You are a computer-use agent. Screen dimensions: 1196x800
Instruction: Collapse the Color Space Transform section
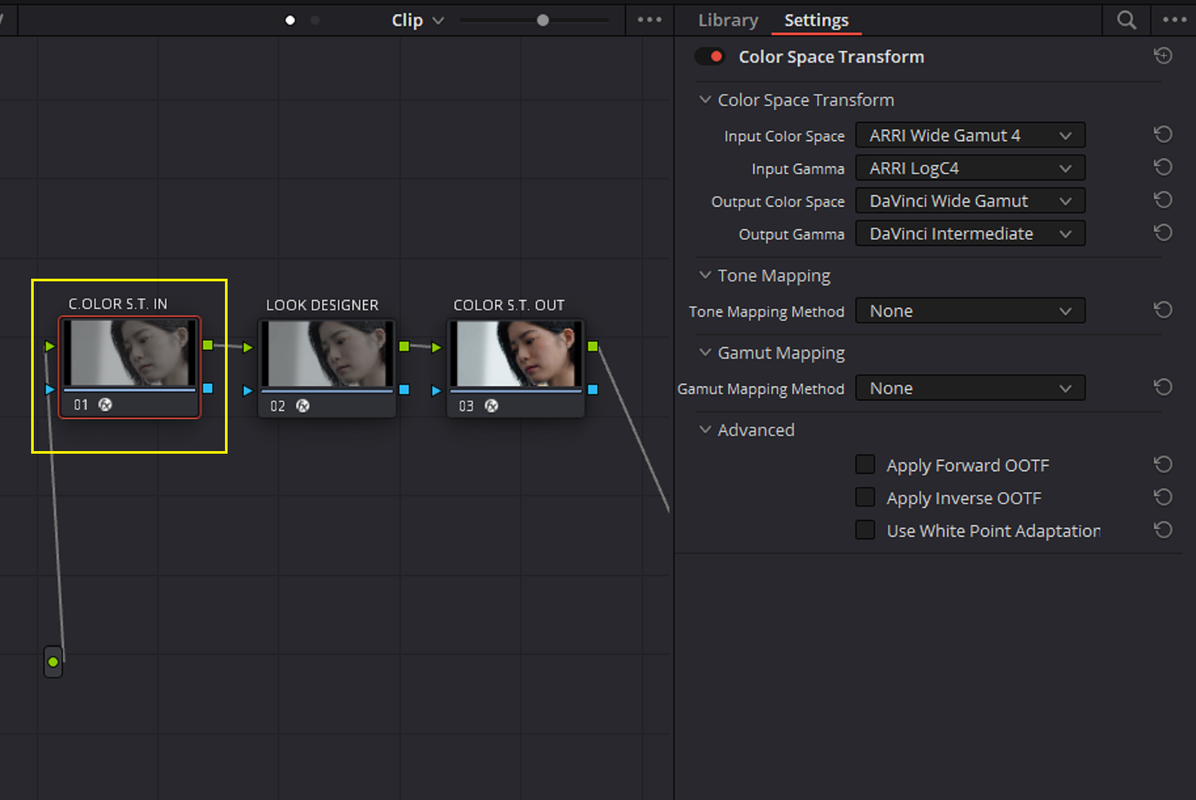tap(705, 99)
